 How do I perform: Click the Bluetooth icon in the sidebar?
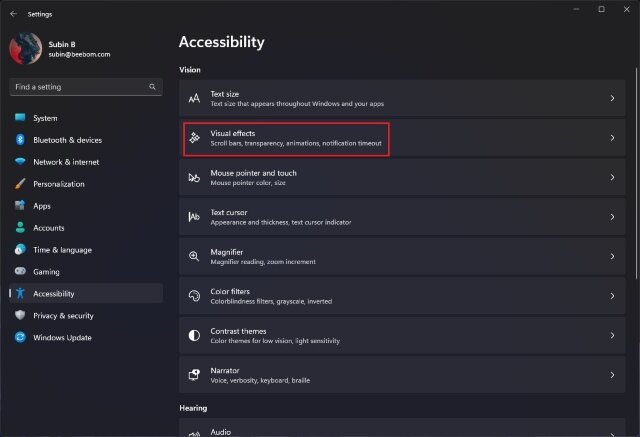click(20, 140)
